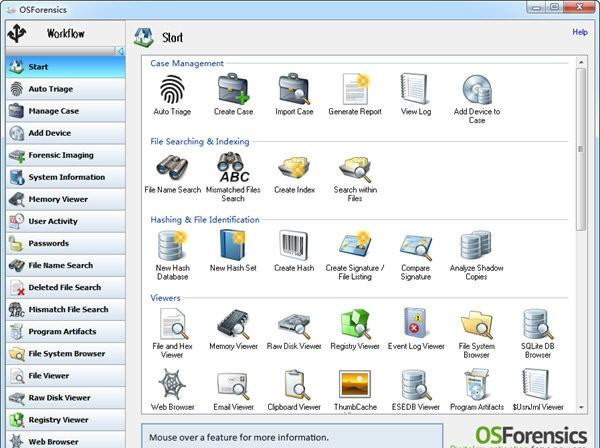Click User Activity in the sidebar
The height and width of the screenshot is (448, 600).
pyautogui.click(x=65, y=221)
